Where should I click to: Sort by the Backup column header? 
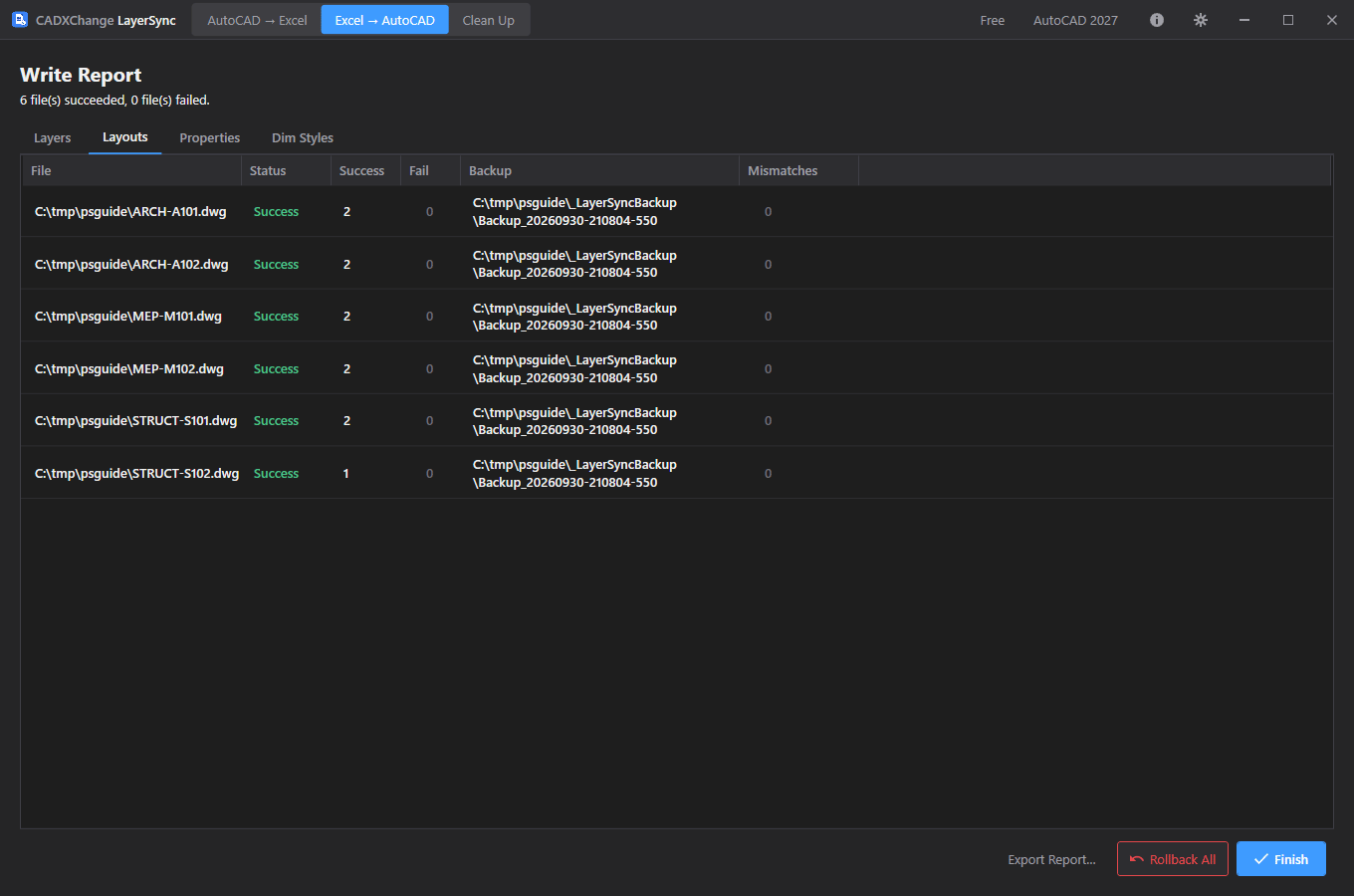[599, 171]
